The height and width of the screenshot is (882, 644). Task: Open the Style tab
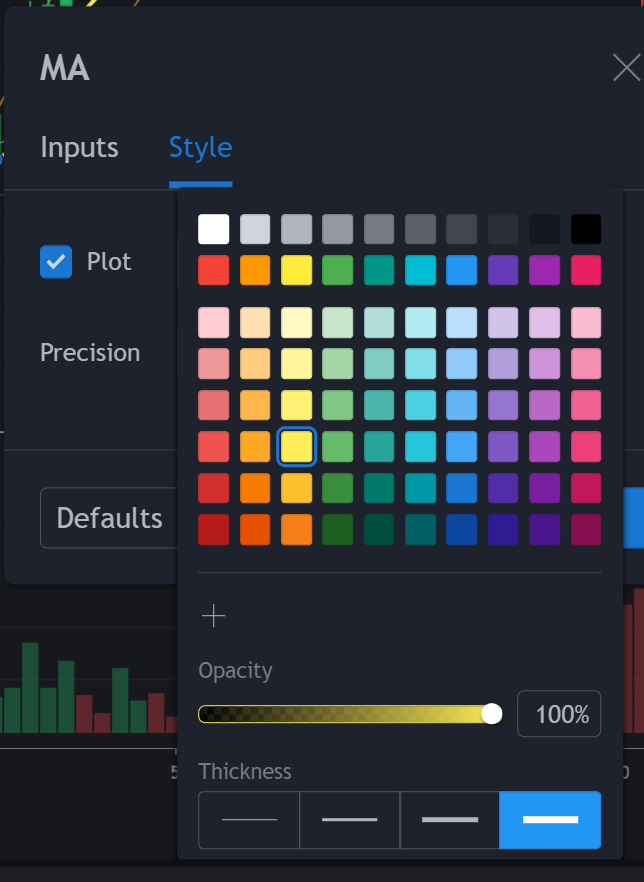[x=201, y=148]
